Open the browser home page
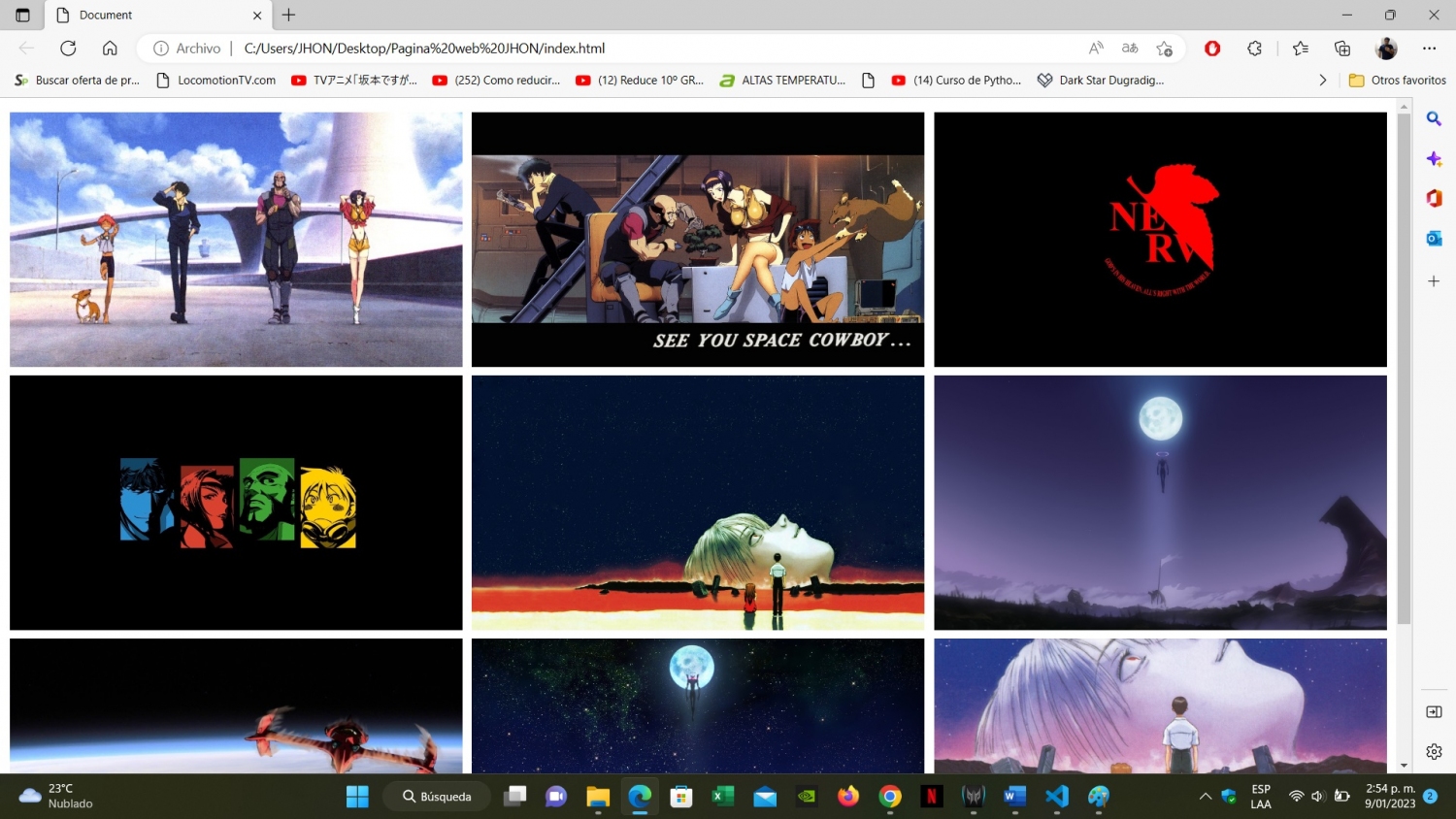This screenshot has width=1456, height=819. pyautogui.click(x=110, y=48)
